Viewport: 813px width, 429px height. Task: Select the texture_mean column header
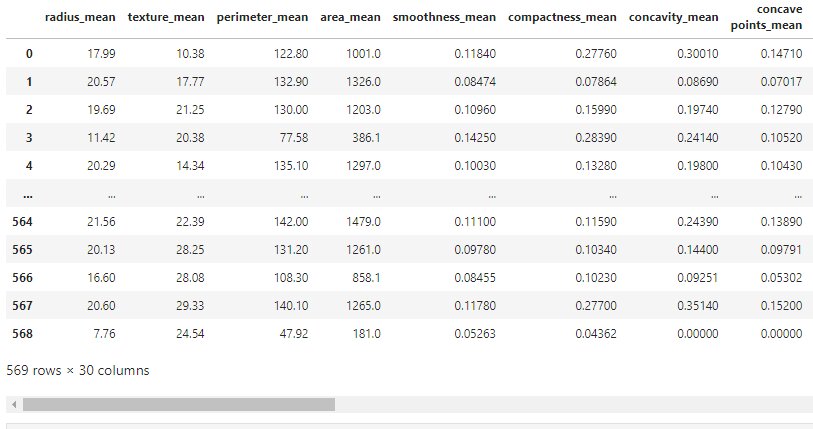click(165, 19)
